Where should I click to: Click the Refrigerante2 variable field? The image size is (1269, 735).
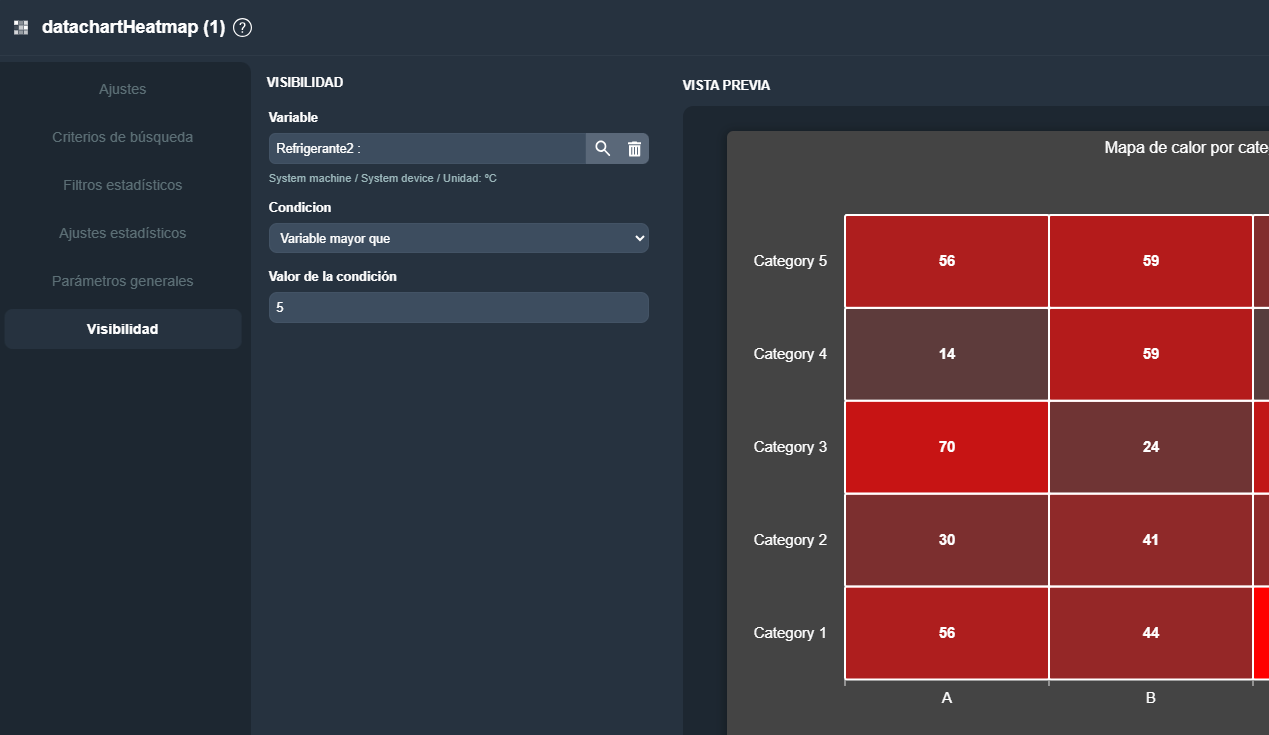click(x=427, y=149)
